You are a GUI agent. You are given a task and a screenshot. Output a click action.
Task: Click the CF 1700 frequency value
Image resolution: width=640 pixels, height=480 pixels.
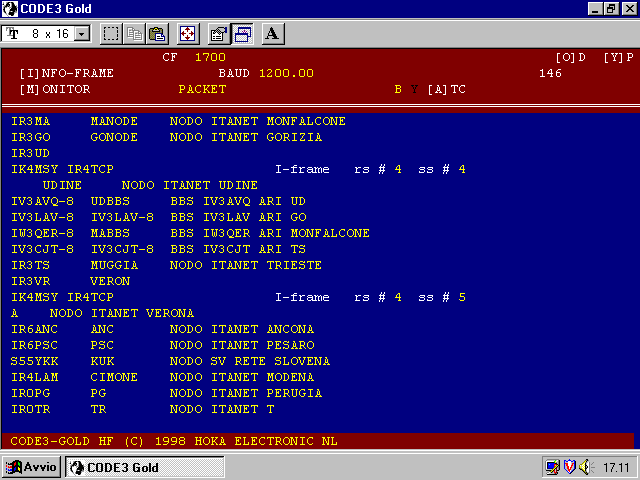[x=210, y=57]
